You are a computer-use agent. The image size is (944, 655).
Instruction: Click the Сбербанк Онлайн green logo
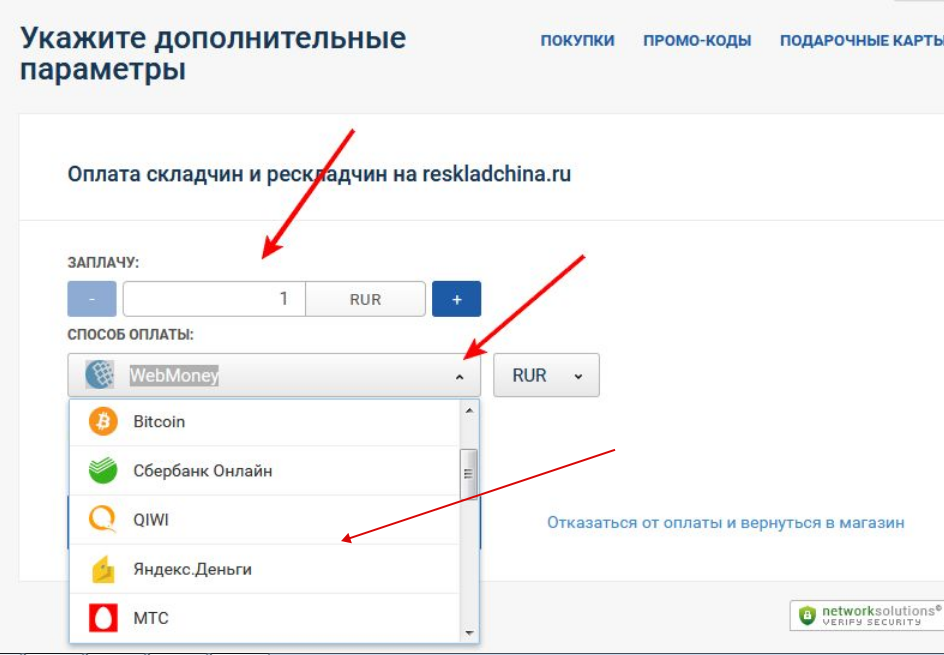(103, 471)
